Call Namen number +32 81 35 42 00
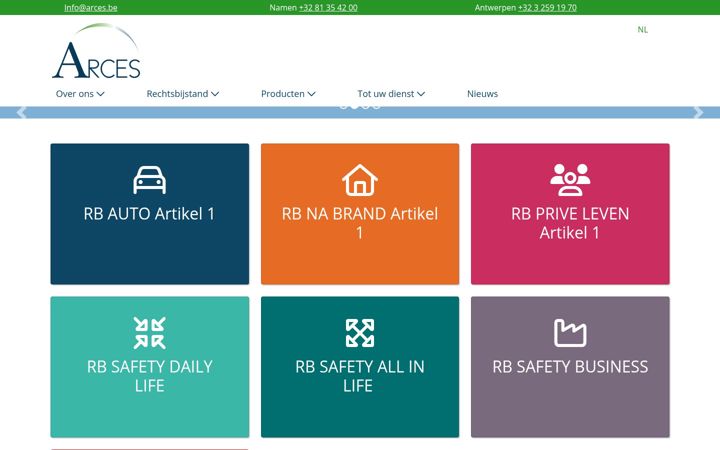This screenshot has width=720, height=450. [328, 7]
